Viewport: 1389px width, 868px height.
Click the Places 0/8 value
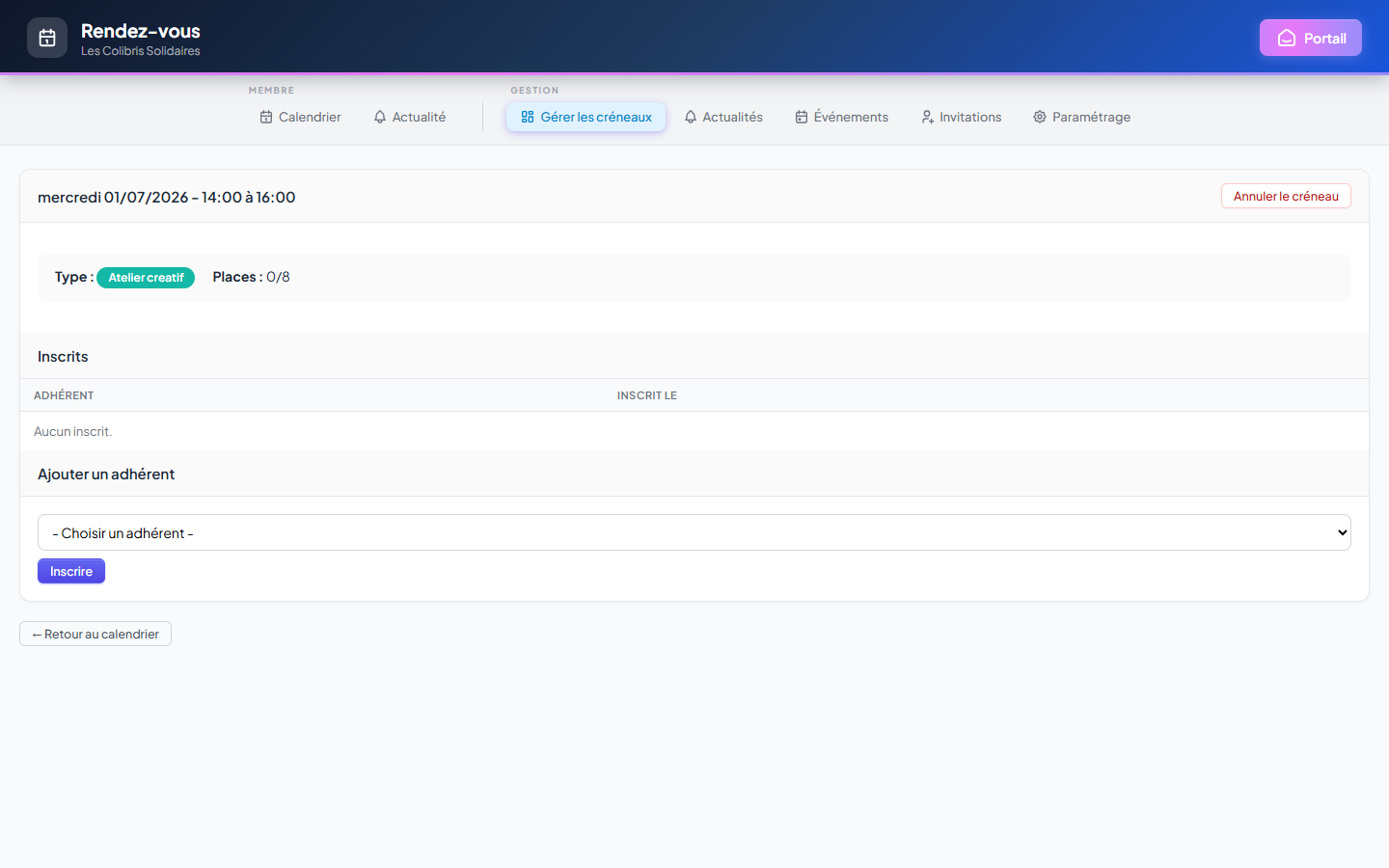278,277
